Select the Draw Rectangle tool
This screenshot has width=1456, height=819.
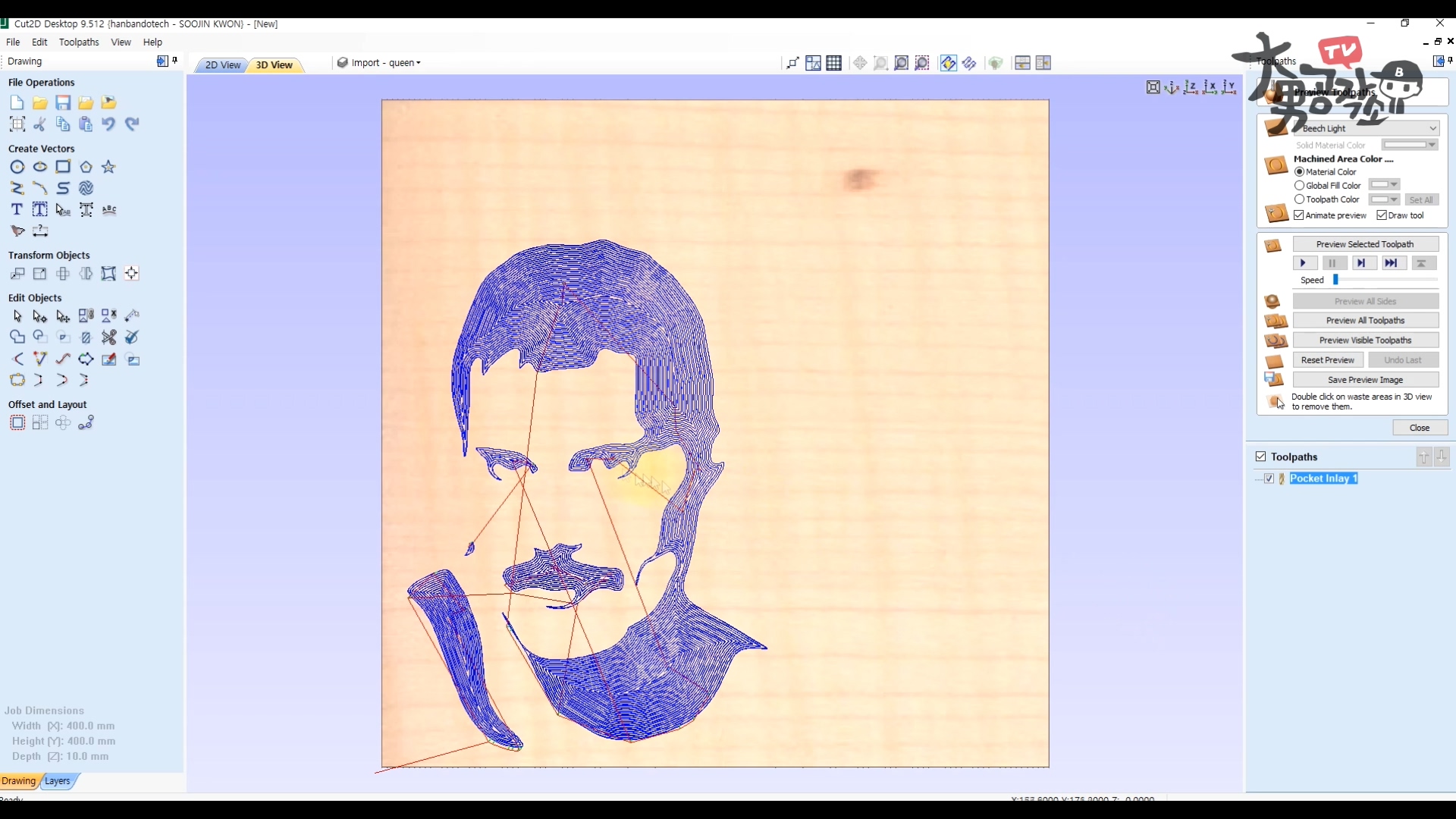coord(63,167)
